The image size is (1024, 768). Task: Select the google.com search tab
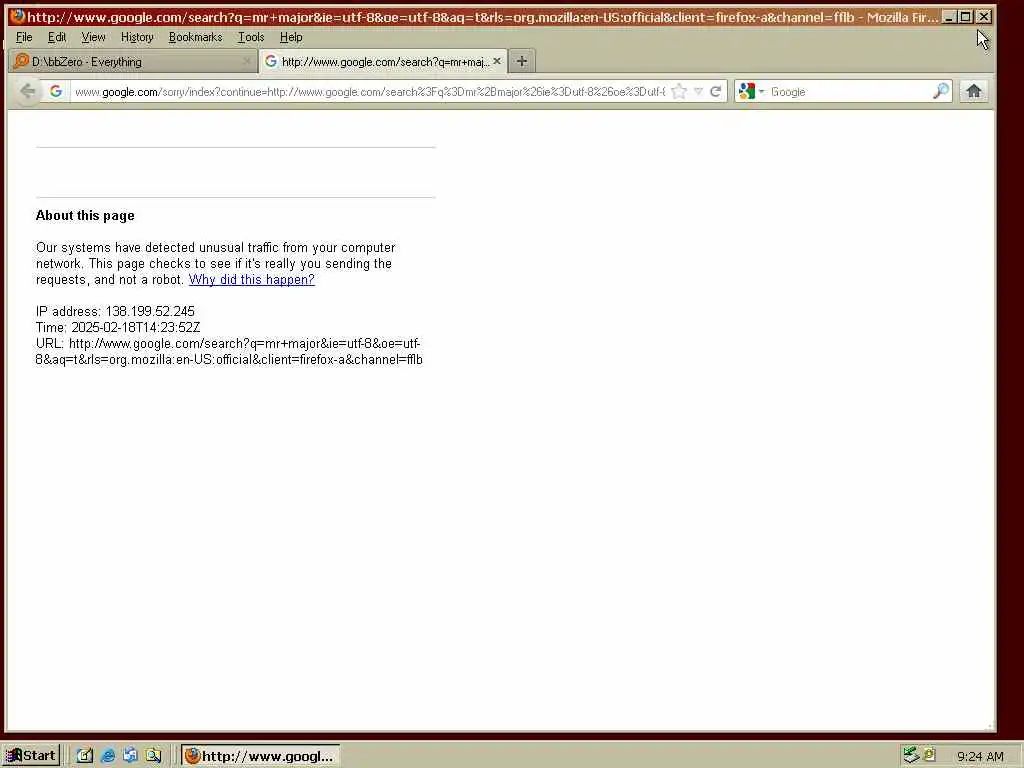(381, 61)
